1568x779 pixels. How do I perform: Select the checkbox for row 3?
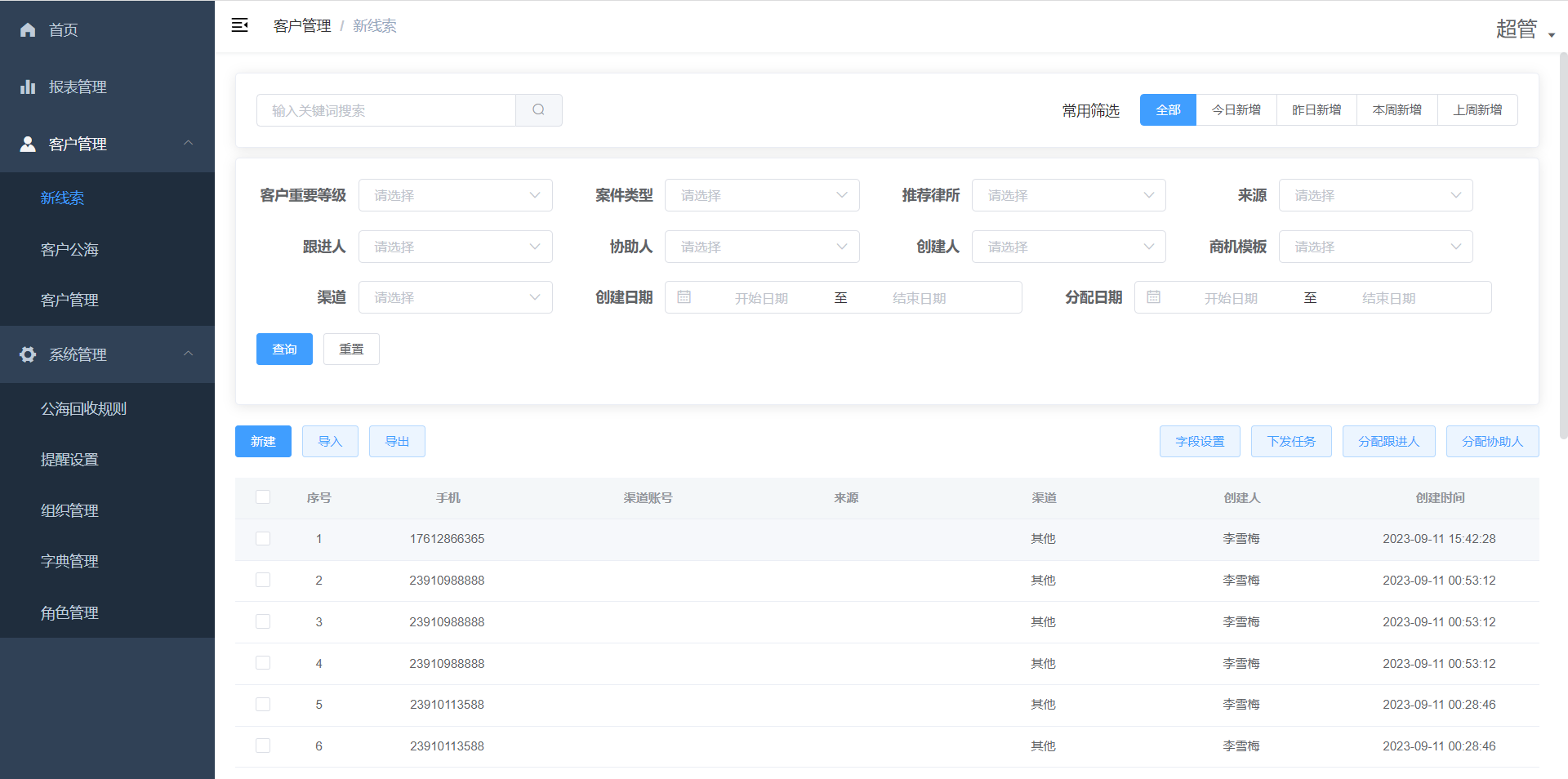pos(263,621)
